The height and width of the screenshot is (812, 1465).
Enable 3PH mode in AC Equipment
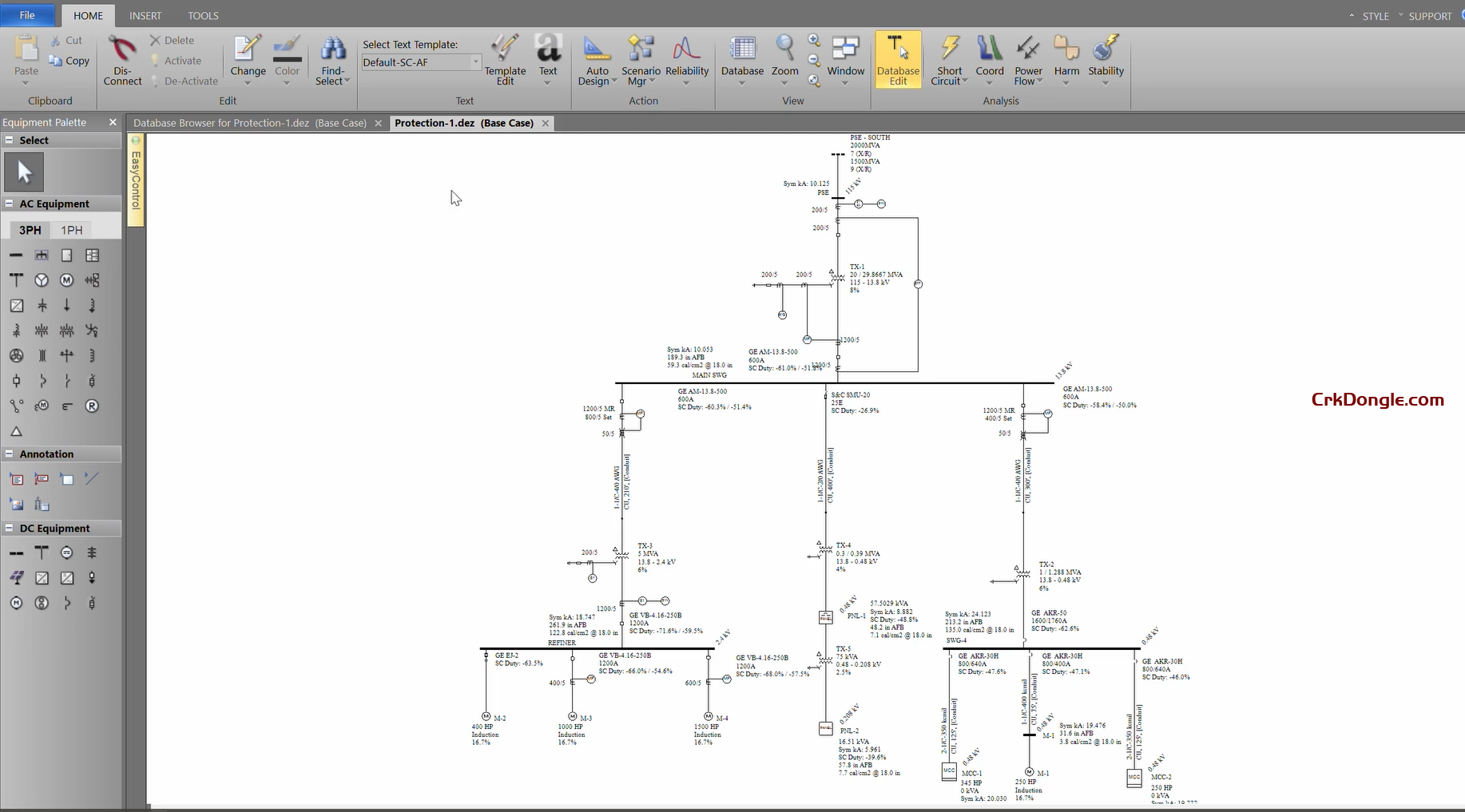point(30,230)
